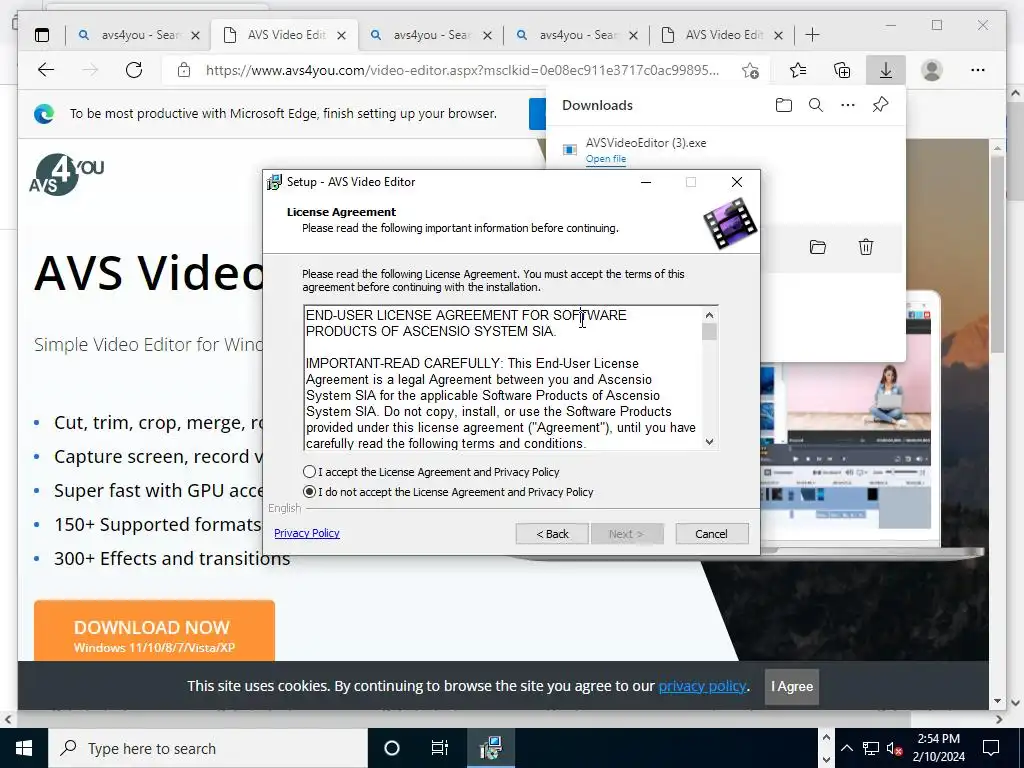1024x768 pixels.
Task: Click the taskbar search box
Action: [208, 748]
